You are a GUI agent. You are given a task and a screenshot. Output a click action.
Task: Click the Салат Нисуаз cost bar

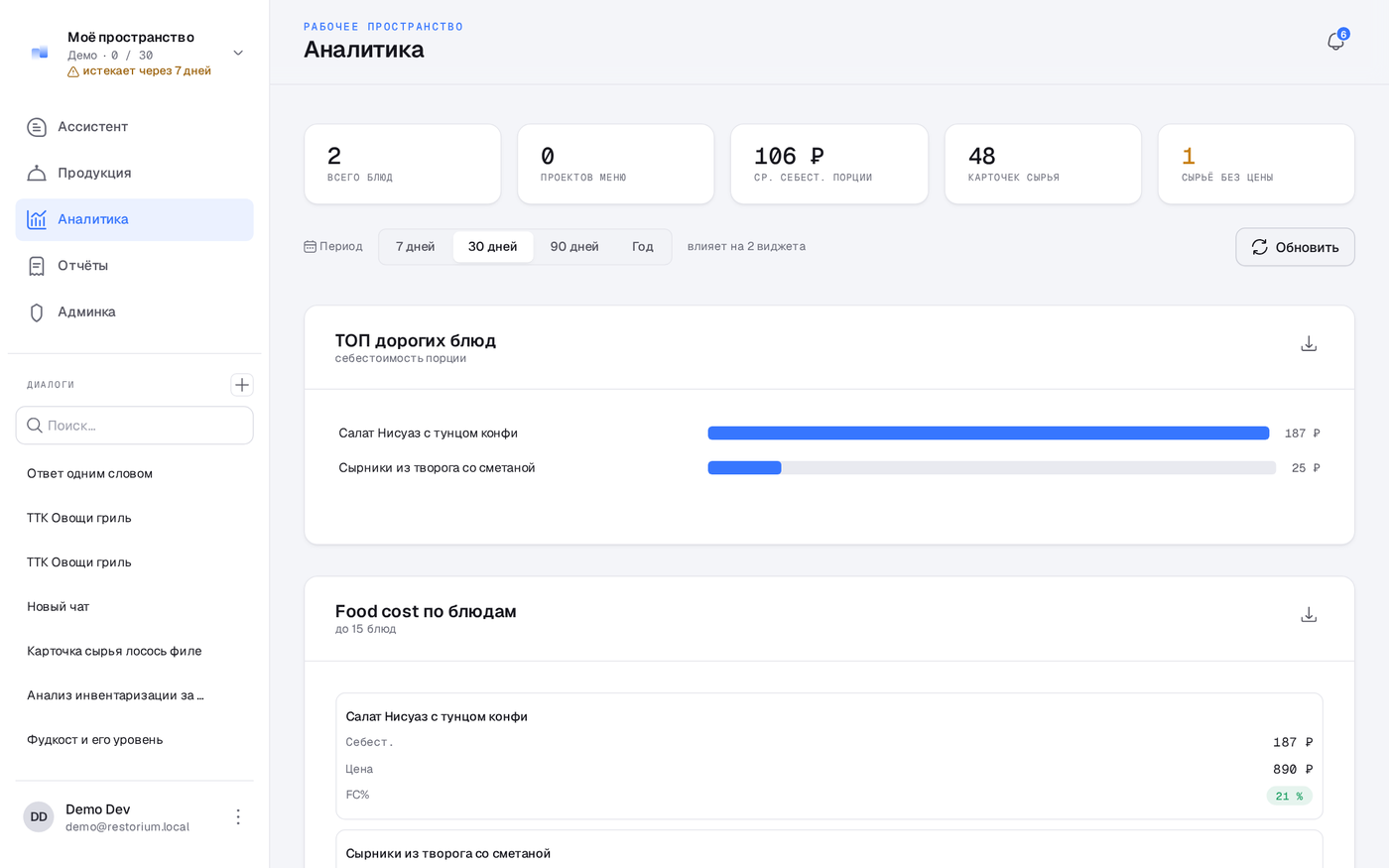988,434
